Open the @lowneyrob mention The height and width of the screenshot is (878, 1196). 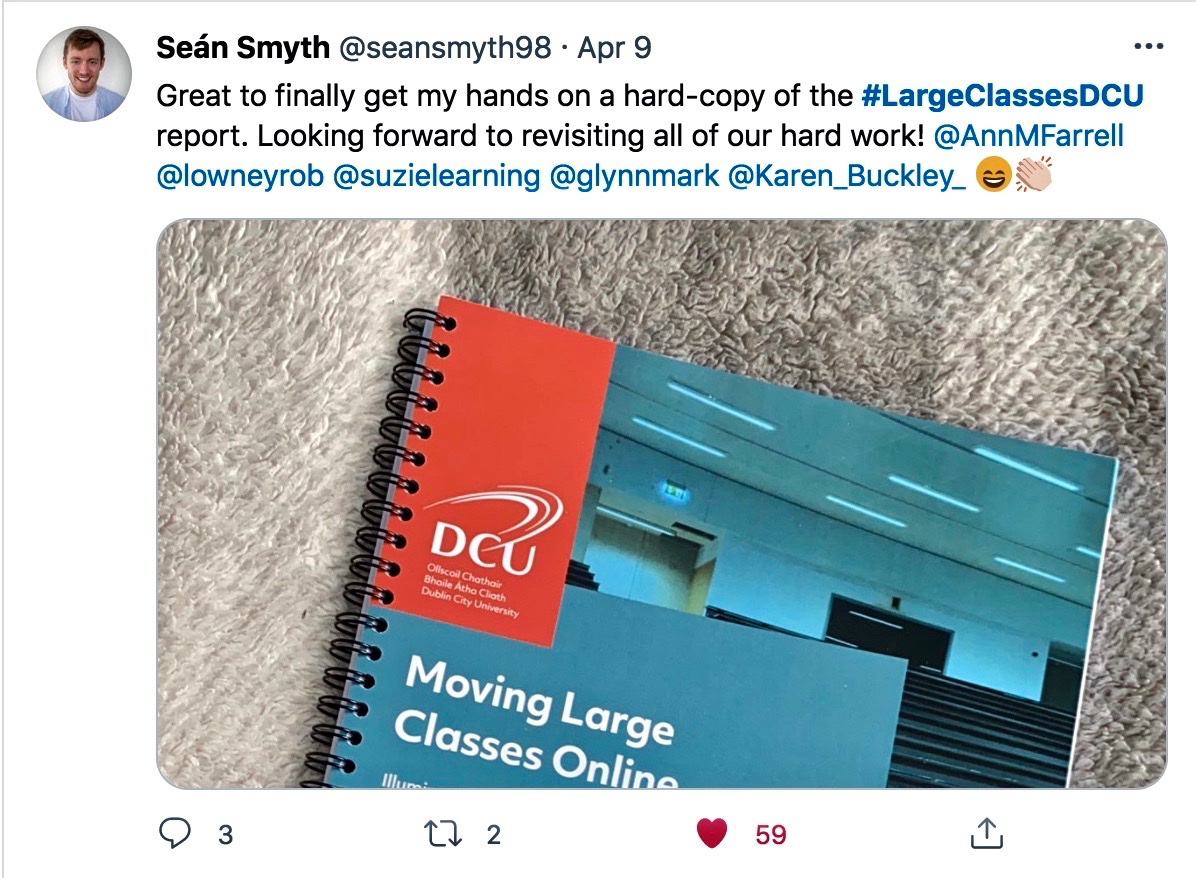(240, 176)
